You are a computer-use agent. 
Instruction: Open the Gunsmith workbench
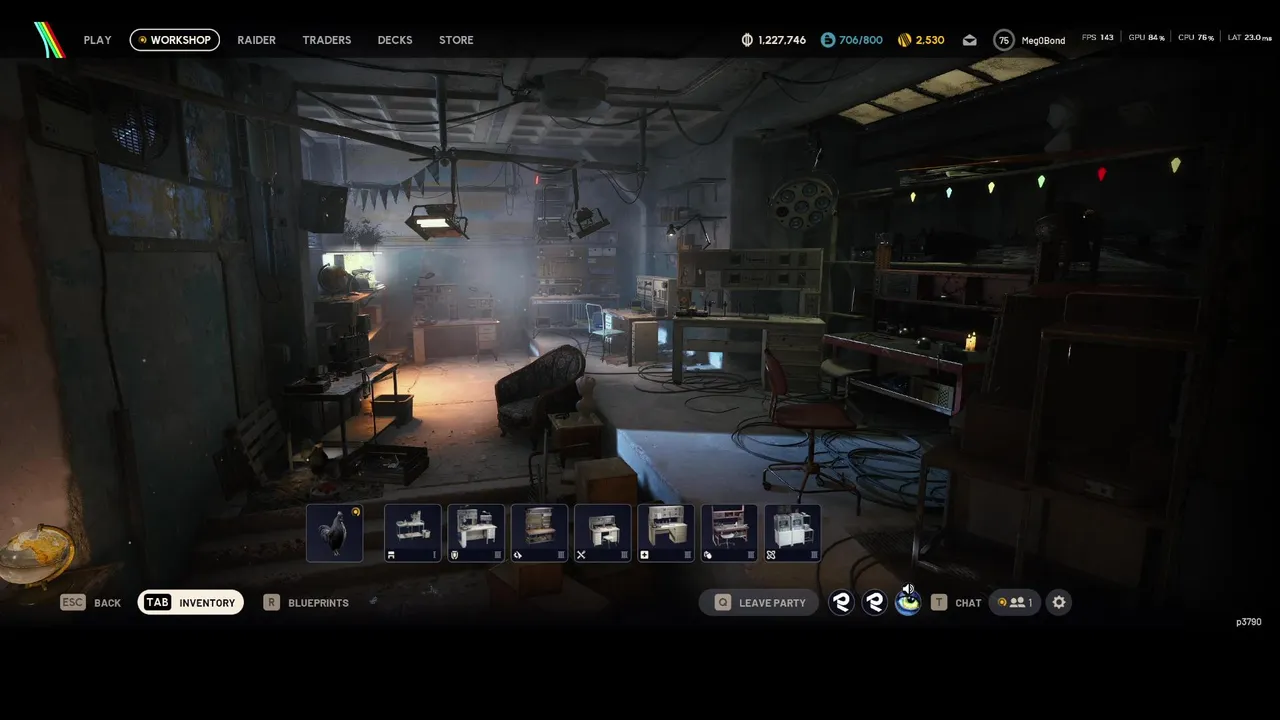click(539, 533)
